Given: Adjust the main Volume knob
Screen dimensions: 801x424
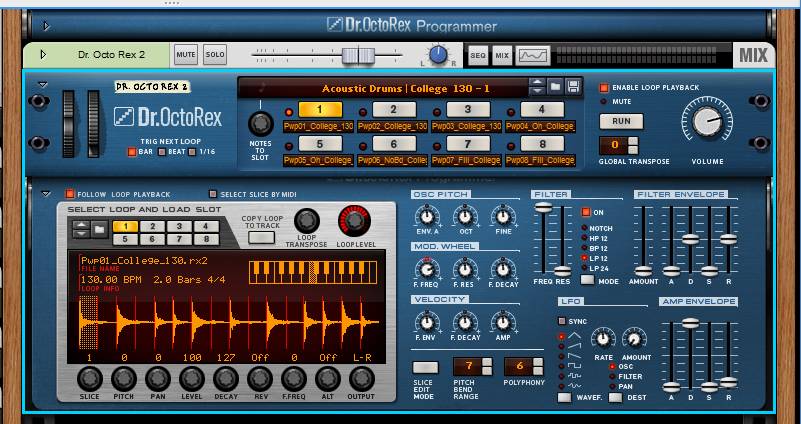Looking at the screenshot, I should point(707,122).
